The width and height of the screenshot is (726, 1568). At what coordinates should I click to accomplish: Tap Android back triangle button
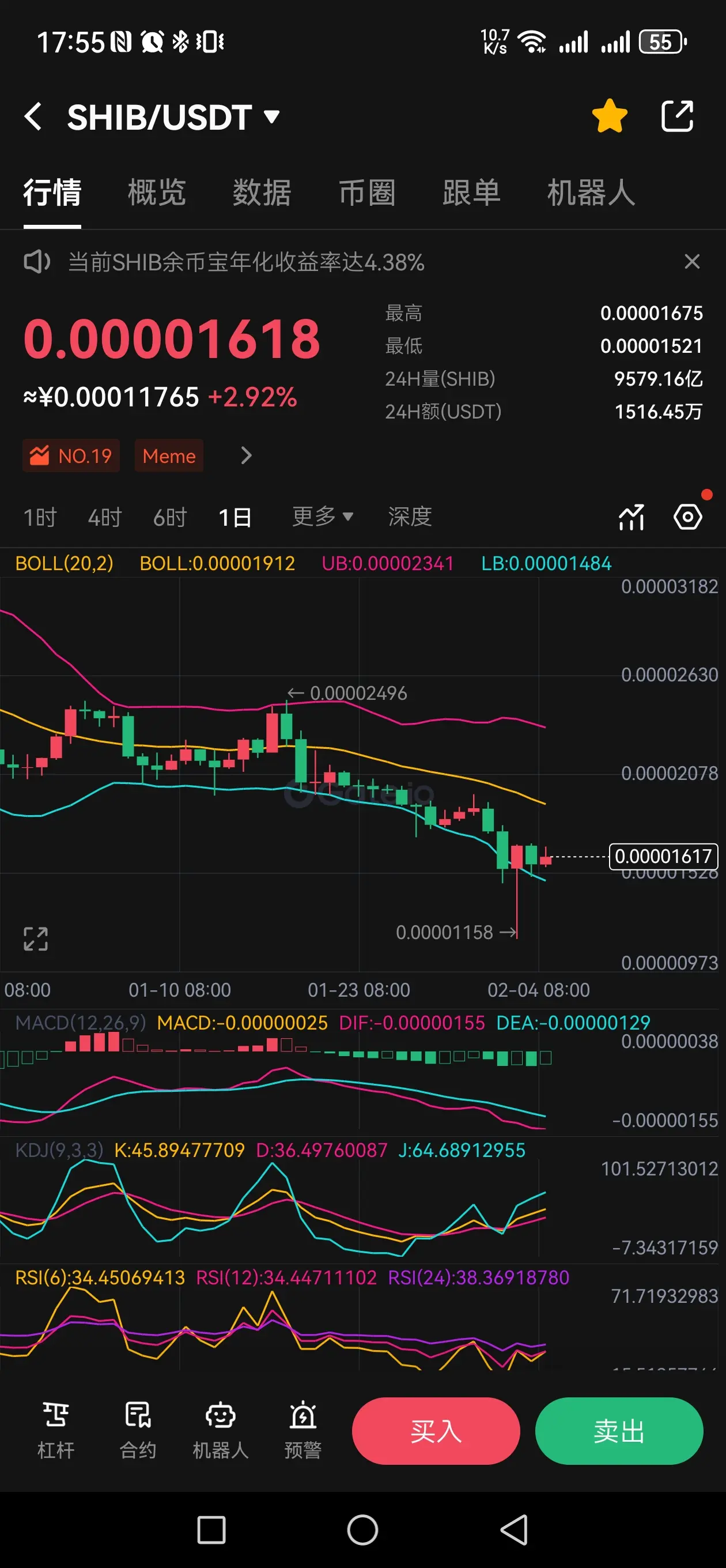pyautogui.click(x=514, y=1529)
